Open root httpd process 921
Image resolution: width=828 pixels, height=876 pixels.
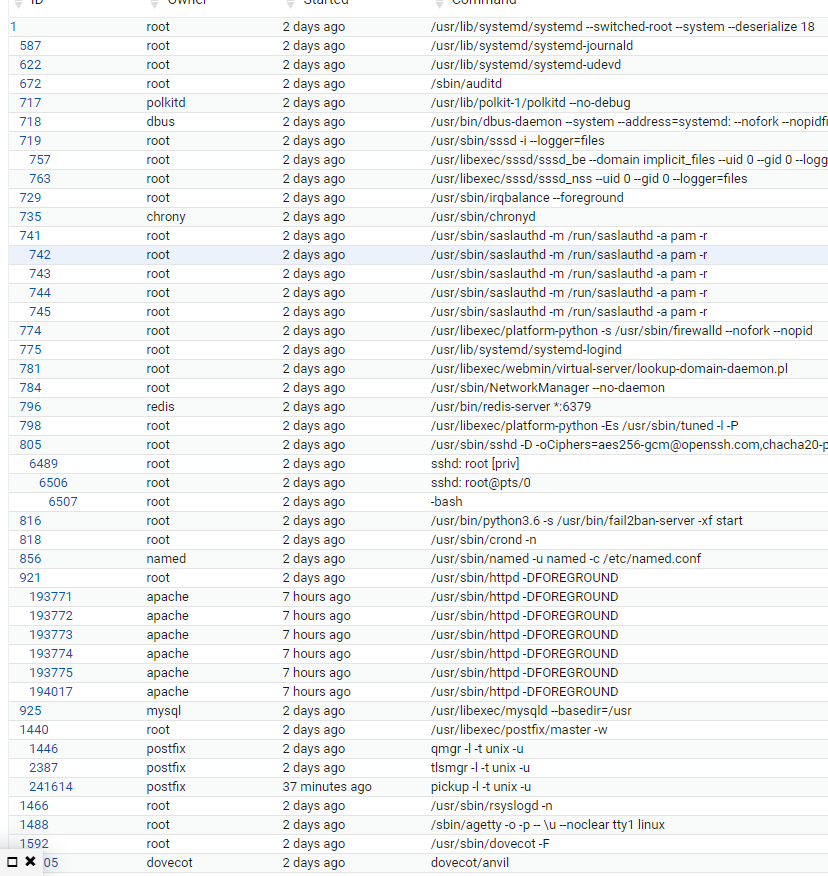pyautogui.click(x=30, y=578)
